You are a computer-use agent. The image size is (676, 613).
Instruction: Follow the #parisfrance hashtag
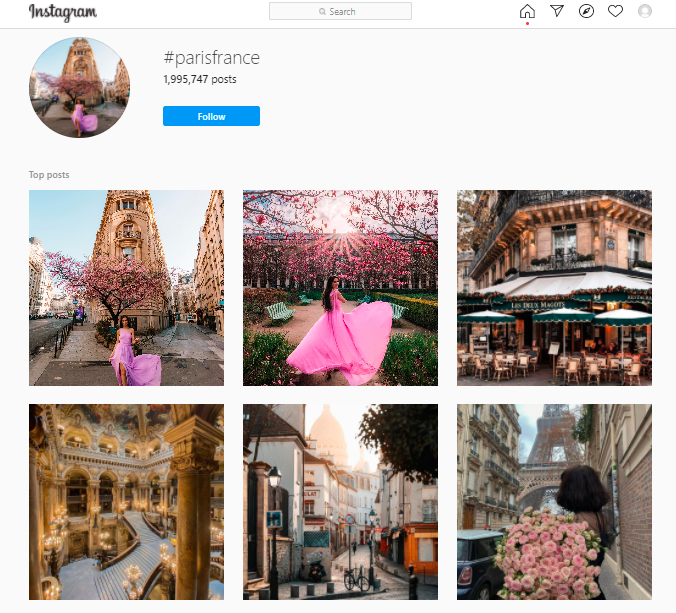coord(211,116)
